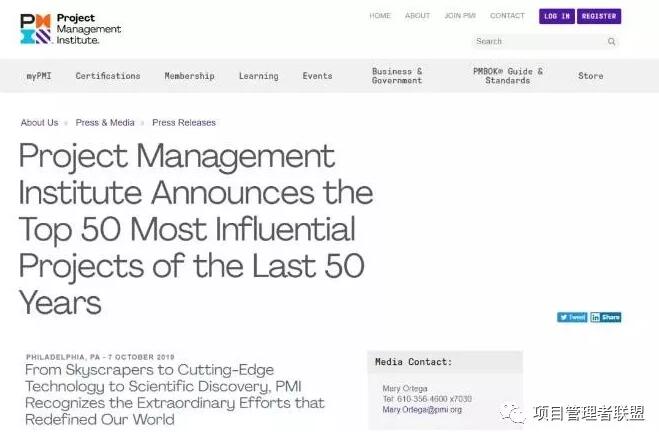Viewport: 659px width, 432px height.
Task: Click the From Skyscrapers subheading text
Action: (175, 395)
